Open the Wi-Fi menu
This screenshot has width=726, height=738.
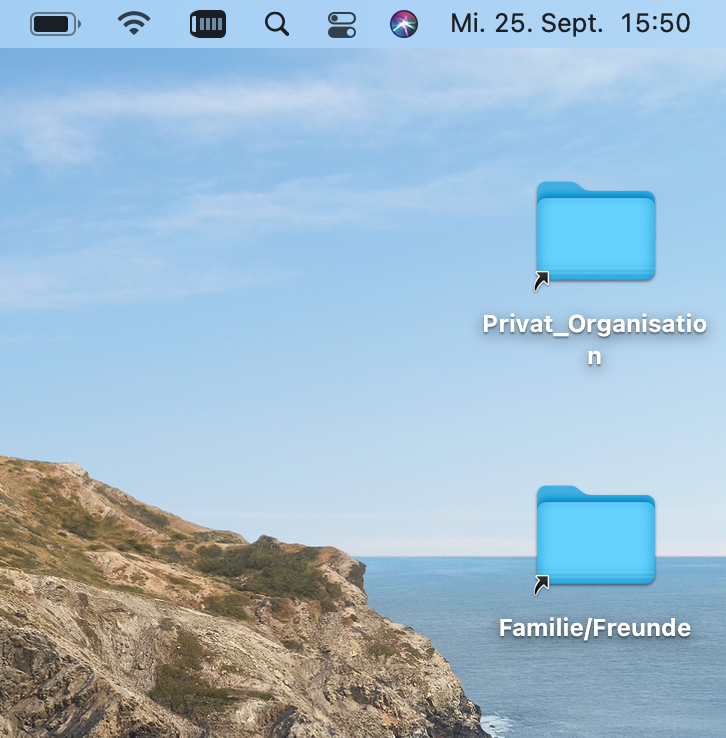[x=134, y=23]
